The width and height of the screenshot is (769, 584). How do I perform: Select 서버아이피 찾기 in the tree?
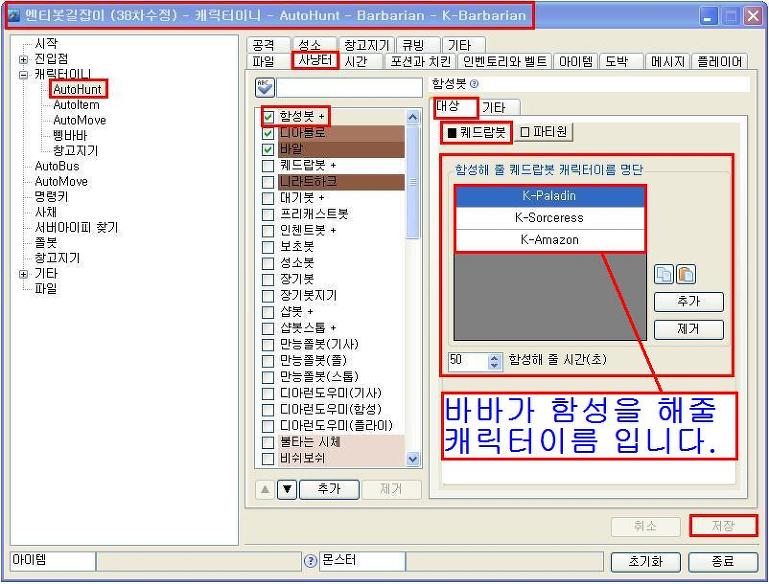77,228
